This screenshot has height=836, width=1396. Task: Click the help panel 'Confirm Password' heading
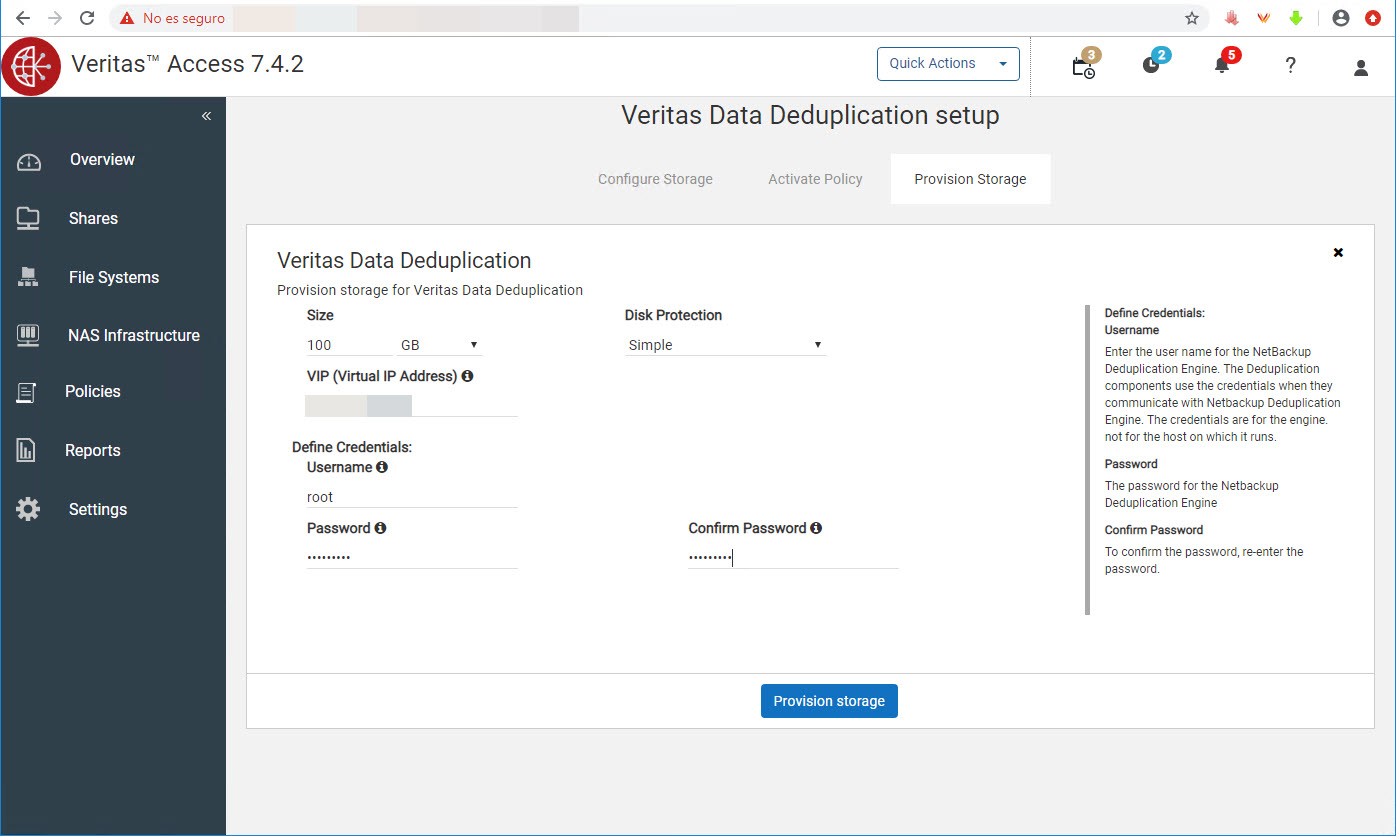click(1154, 530)
